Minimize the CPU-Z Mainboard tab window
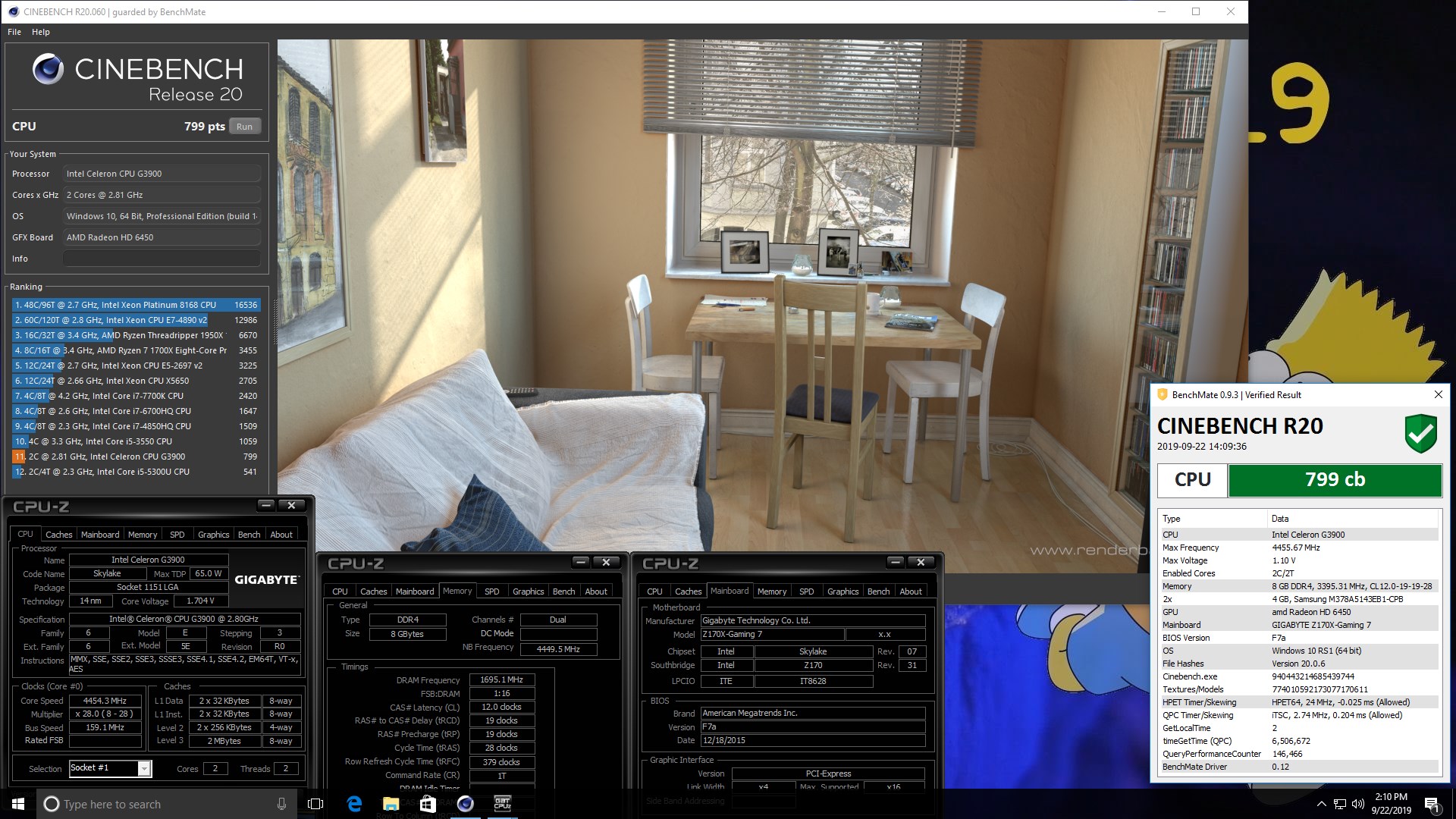1456x819 pixels. tap(896, 562)
